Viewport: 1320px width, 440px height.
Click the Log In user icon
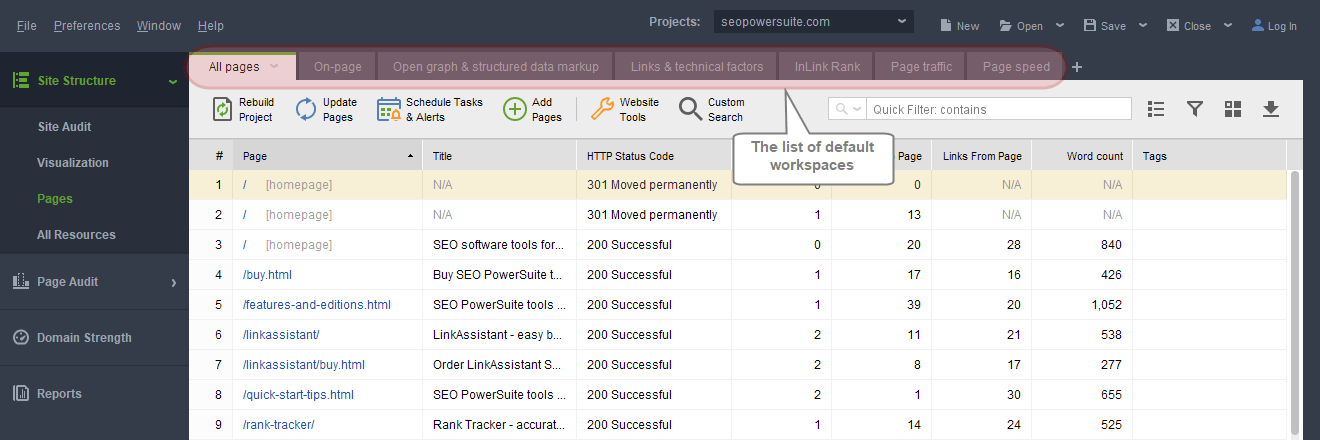[1257, 26]
